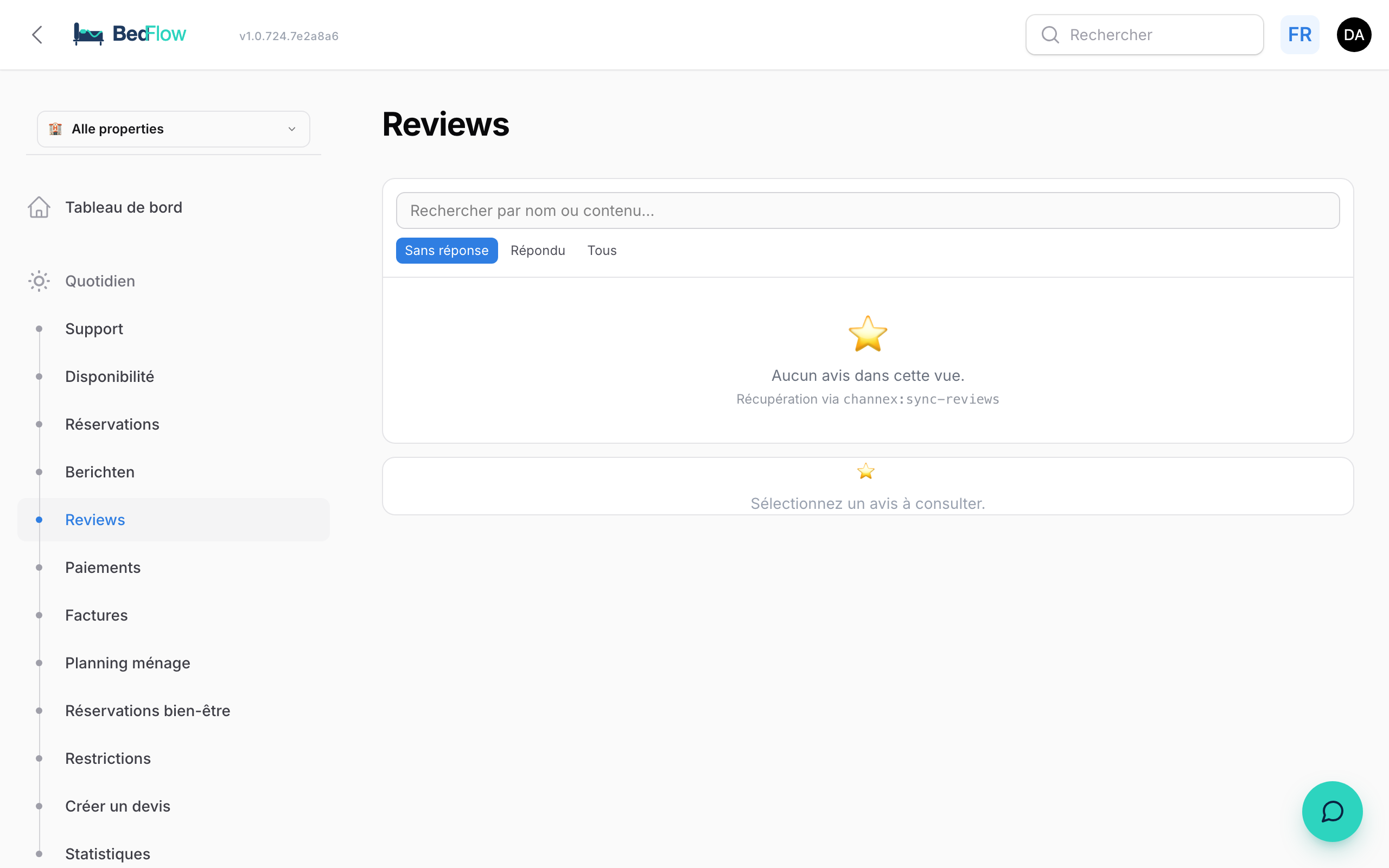The image size is (1389, 868).
Task: Click the back arrow icon
Action: point(37,35)
